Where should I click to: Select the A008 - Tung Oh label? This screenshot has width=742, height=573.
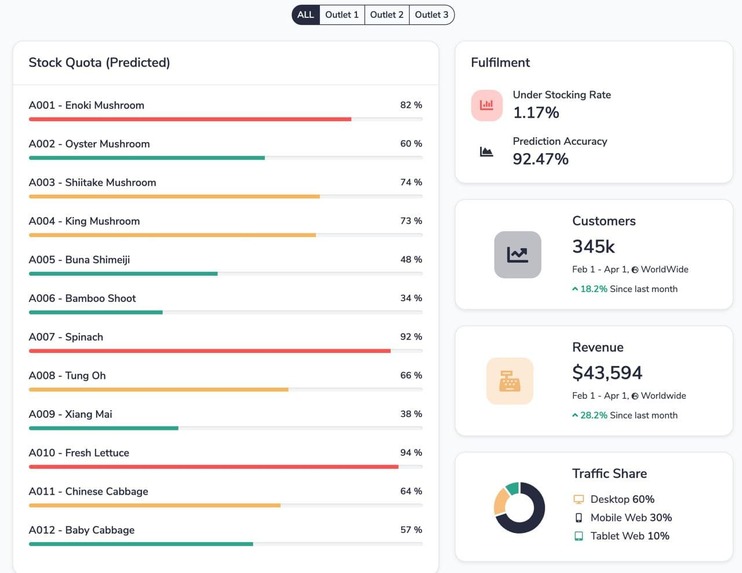click(67, 376)
